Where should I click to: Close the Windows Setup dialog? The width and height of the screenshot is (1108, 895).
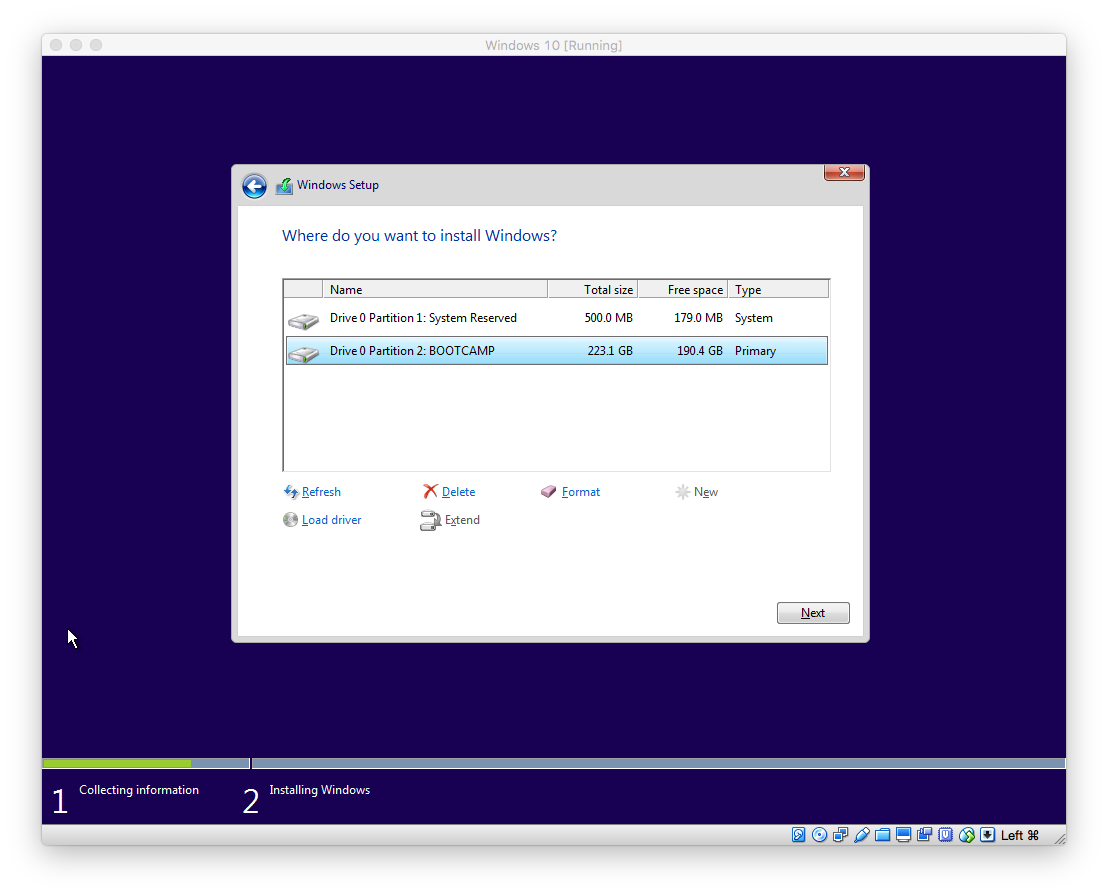pyautogui.click(x=844, y=172)
